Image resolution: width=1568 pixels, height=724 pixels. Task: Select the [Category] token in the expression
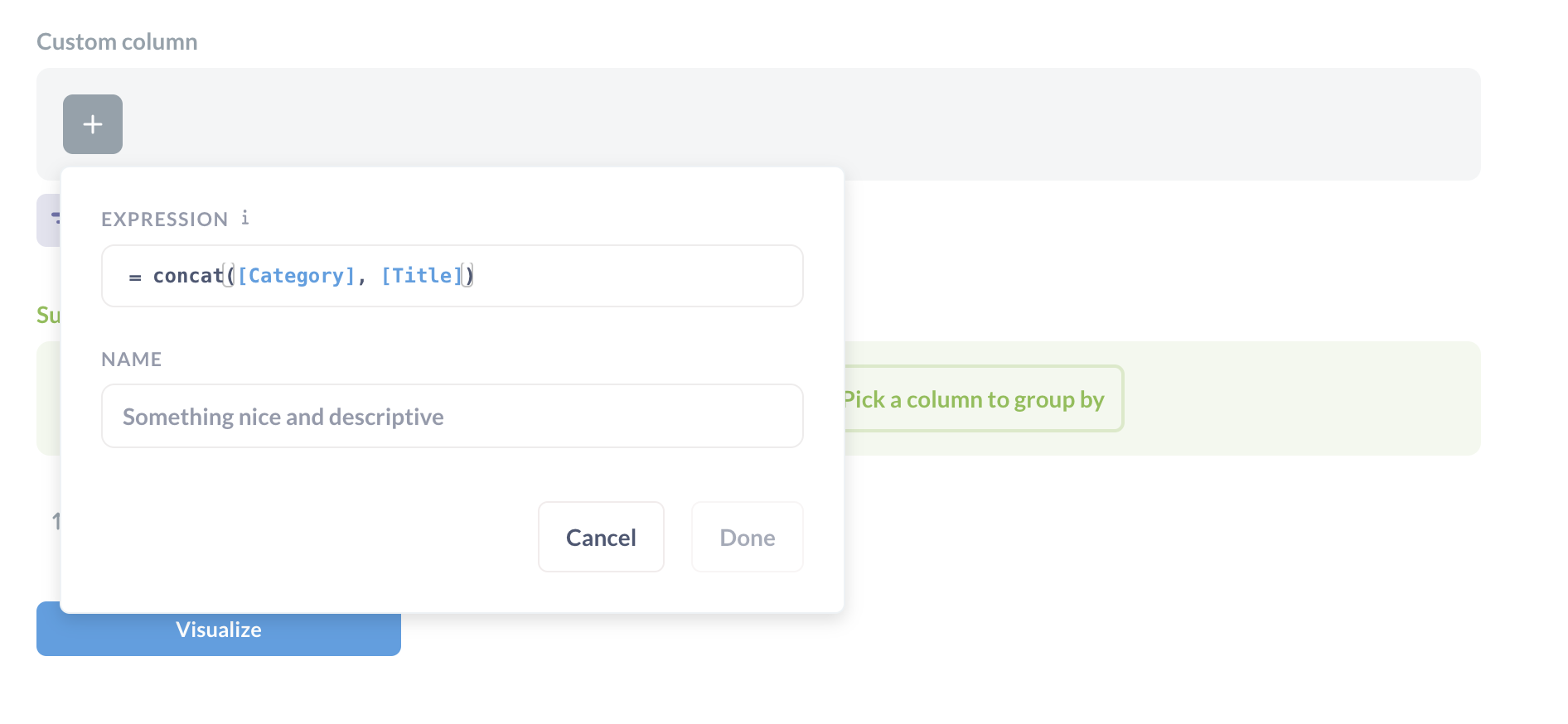tap(296, 276)
